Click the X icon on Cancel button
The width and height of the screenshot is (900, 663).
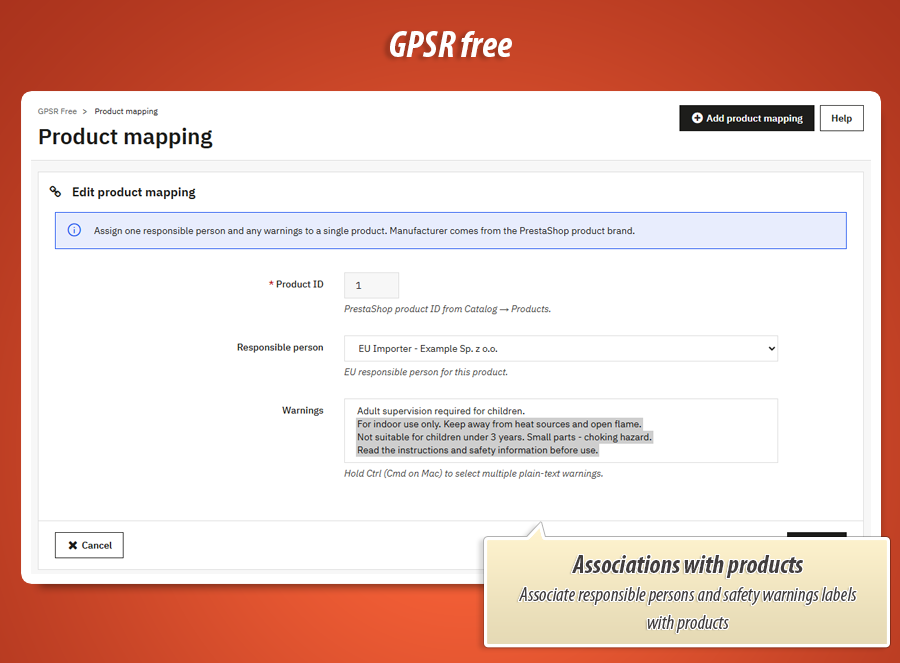(73, 545)
